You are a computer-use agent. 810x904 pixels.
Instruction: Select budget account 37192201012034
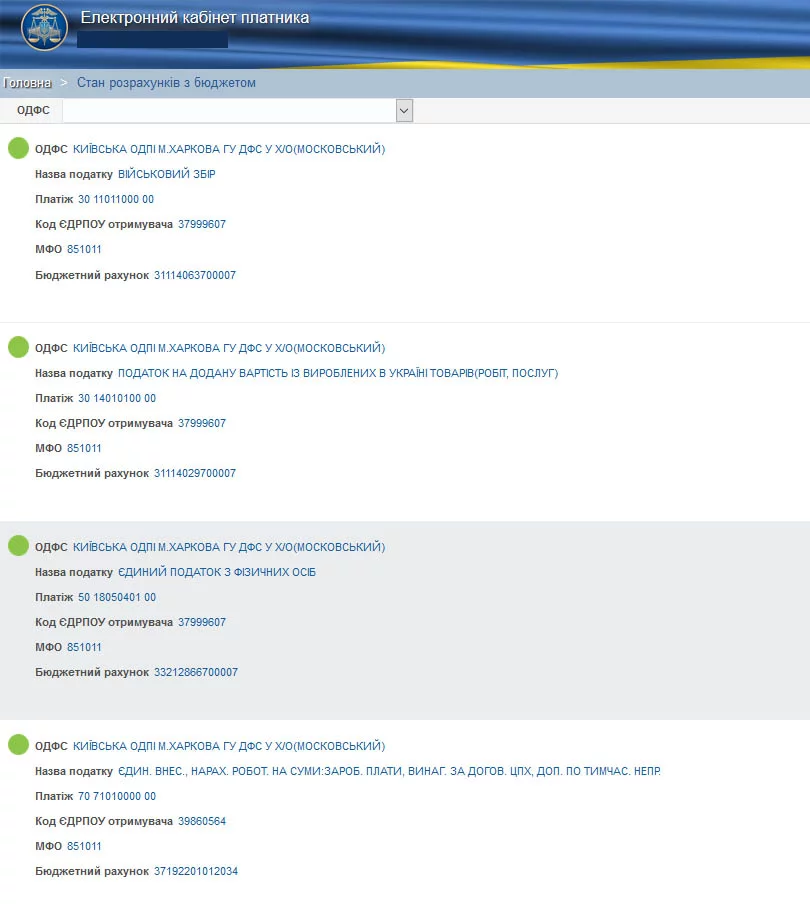(196, 871)
